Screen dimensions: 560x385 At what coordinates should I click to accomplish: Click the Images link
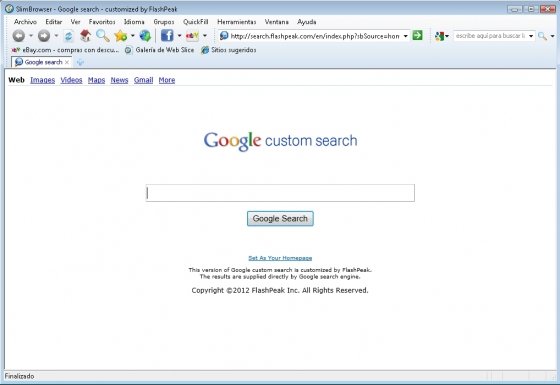pyautogui.click(x=42, y=80)
